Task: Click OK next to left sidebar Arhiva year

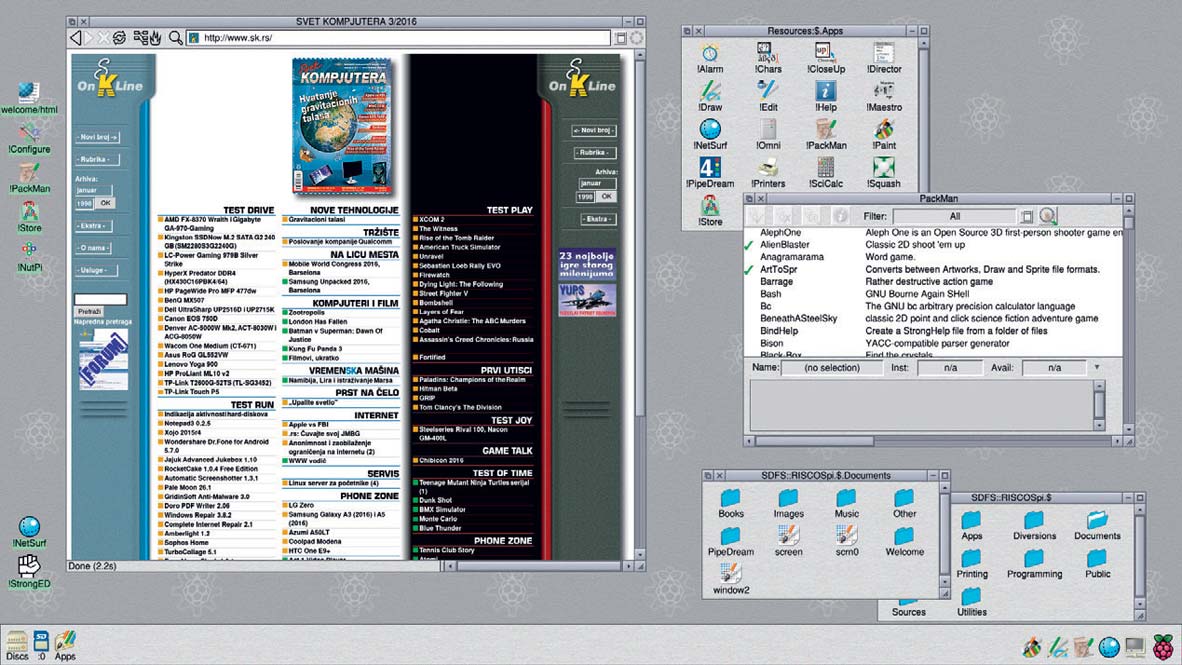Action: [106, 203]
